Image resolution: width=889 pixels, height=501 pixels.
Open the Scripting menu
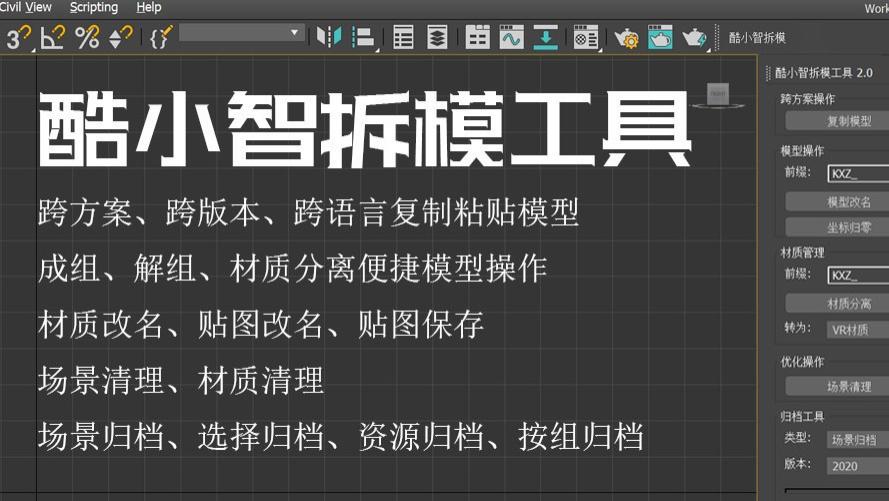94,7
